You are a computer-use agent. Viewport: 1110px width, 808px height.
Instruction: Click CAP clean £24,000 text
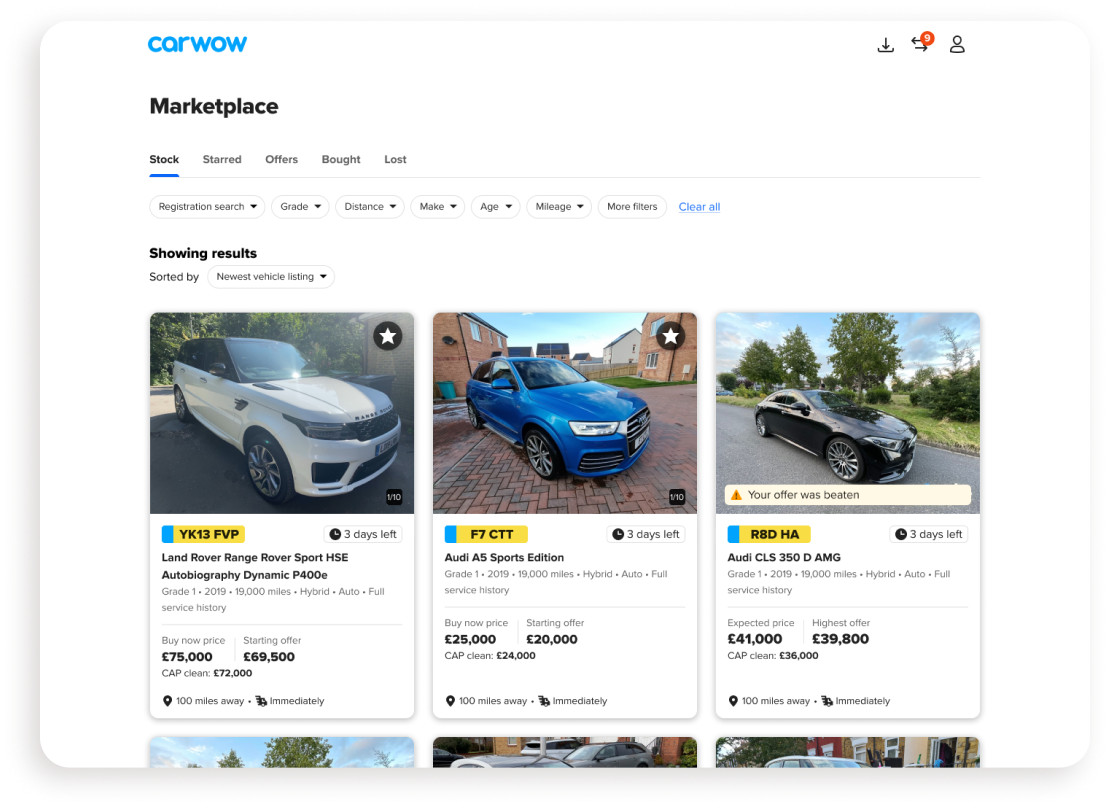pos(490,656)
